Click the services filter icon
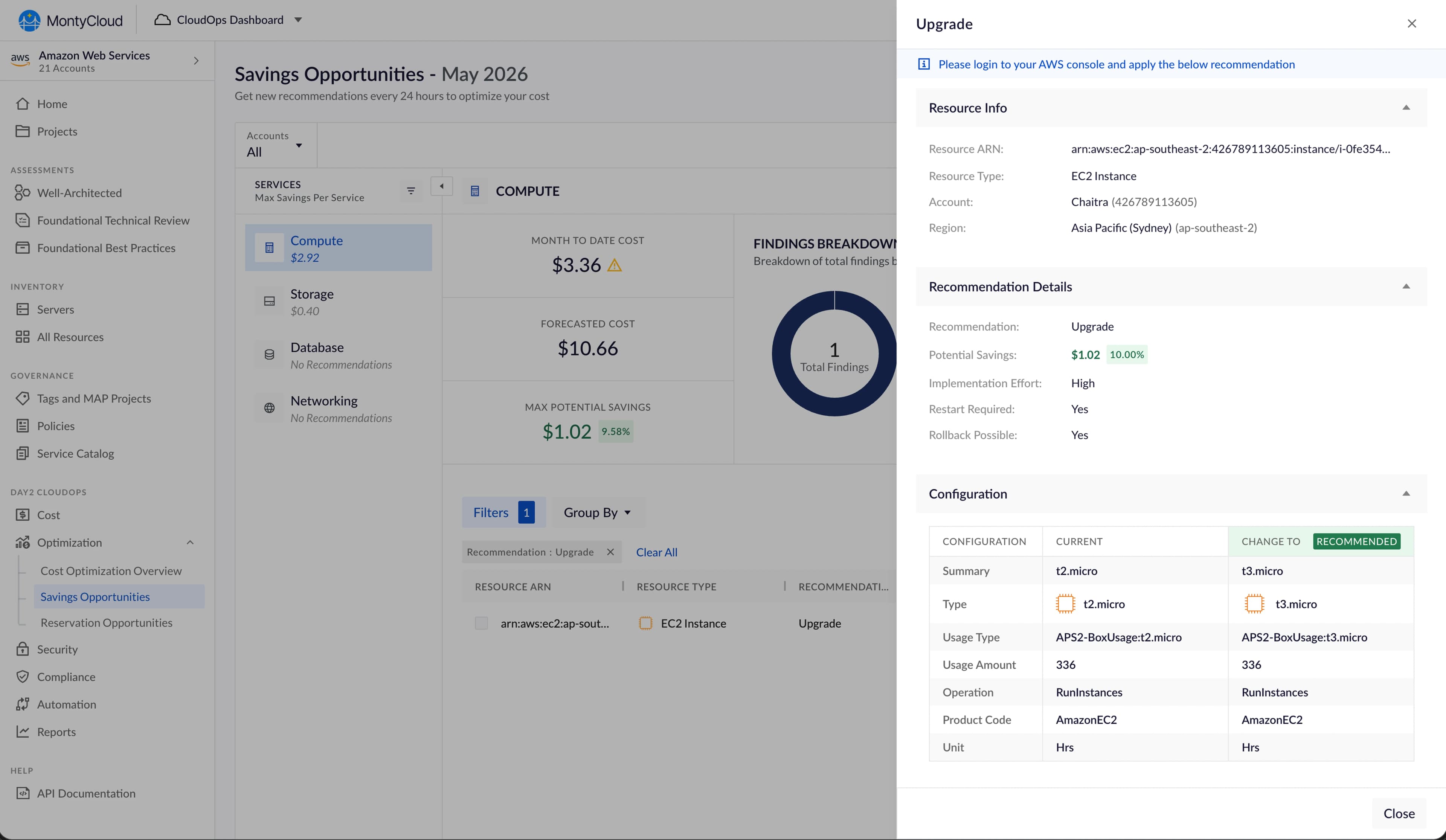The width and height of the screenshot is (1446, 840). coord(411,191)
